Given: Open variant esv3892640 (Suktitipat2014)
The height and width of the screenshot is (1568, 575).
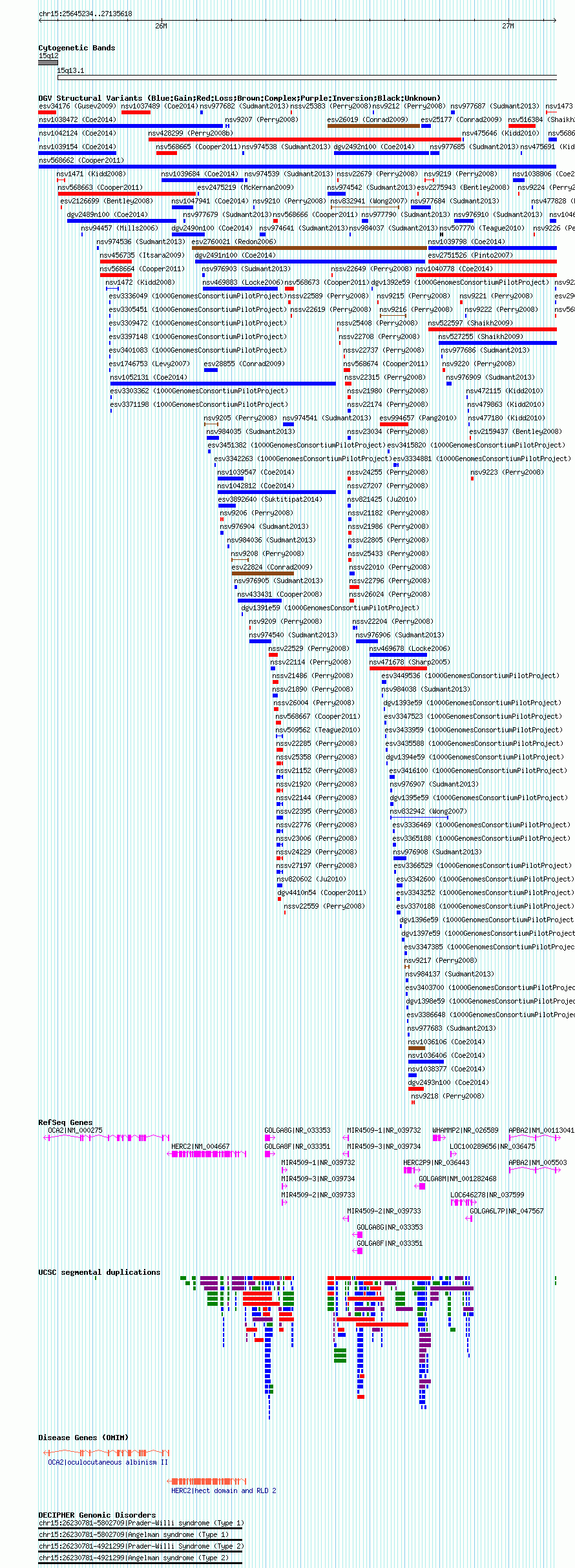Looking at the screenshot, I should 270,499.
